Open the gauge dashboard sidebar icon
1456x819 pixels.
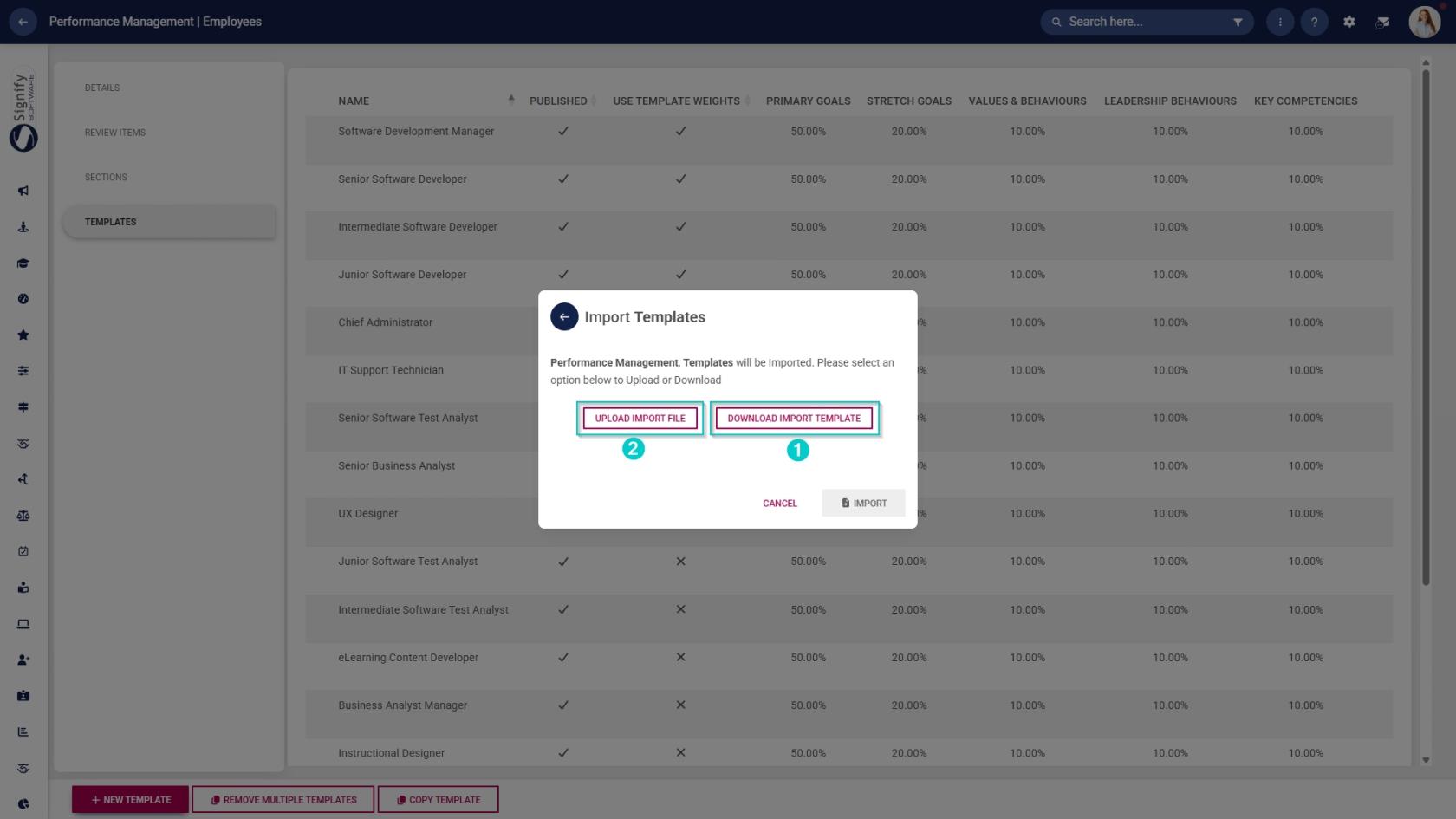(23, 299)
